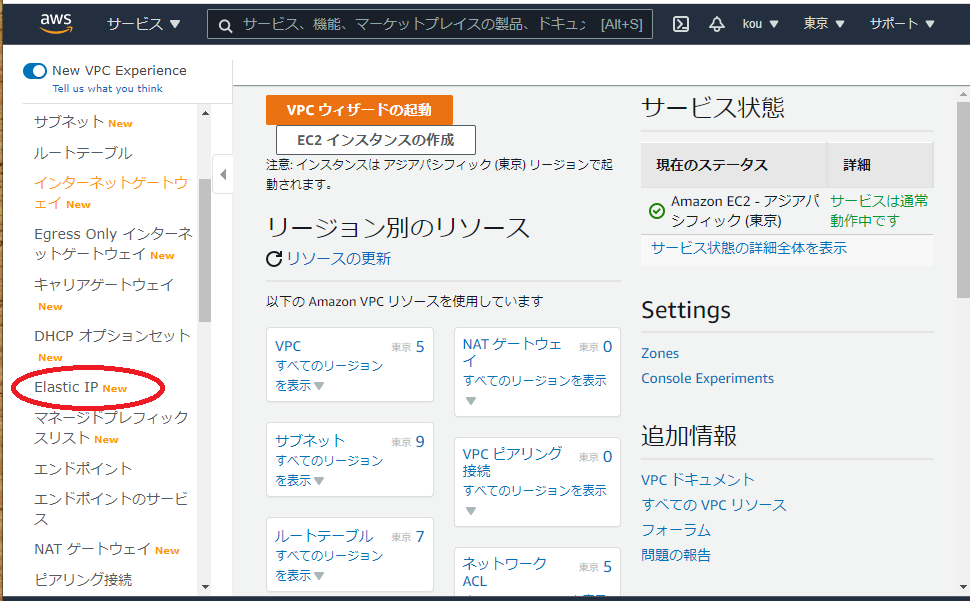Open the notifications bell icon
The width and height of the screenshot is (970, 601).
pos(716,24)
